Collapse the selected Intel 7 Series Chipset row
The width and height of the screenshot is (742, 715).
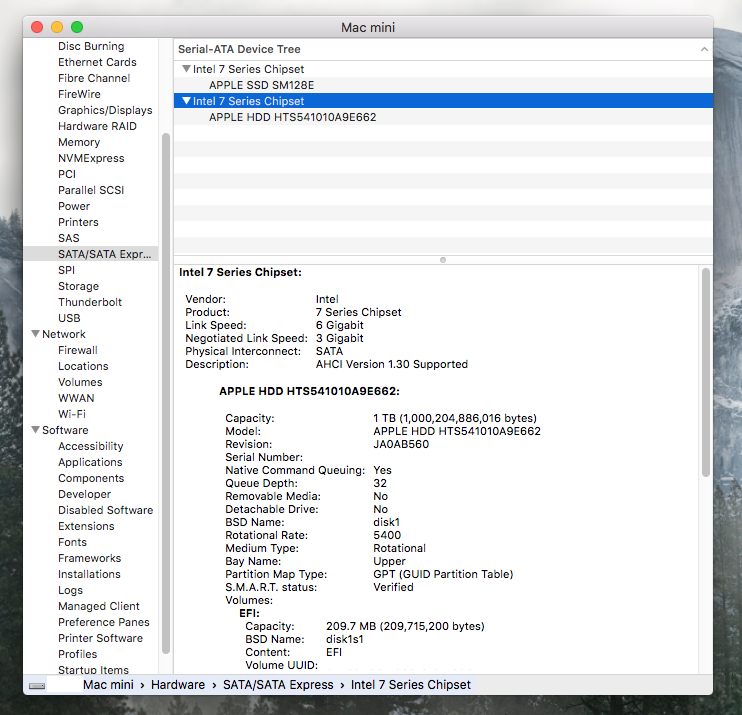[x=186, y=101]
